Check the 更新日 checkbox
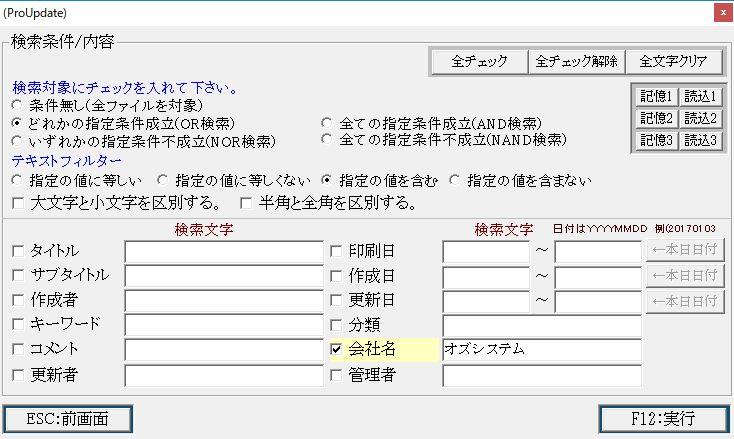The image size is (734, 439). coord(336,300)
